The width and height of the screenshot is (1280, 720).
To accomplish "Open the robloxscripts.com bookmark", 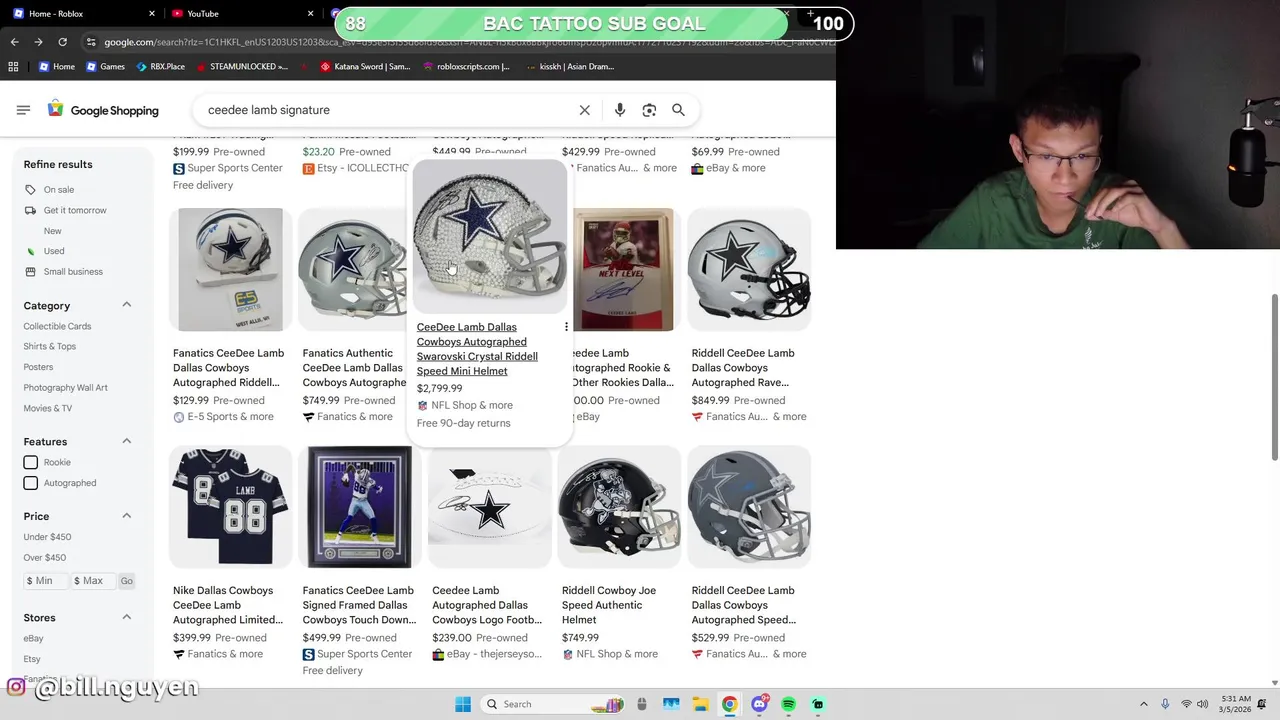I will point(466,67).
